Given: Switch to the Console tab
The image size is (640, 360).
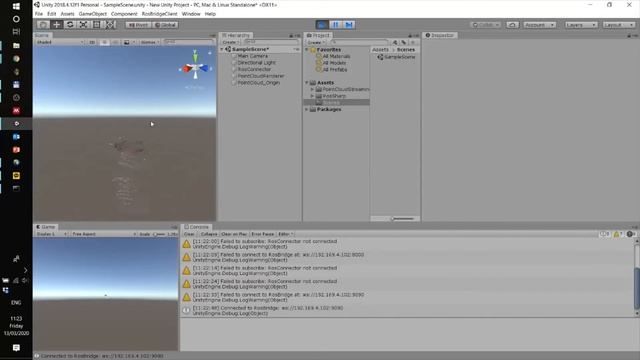Looking at the screenshot, I should click(x=196, y=227).
